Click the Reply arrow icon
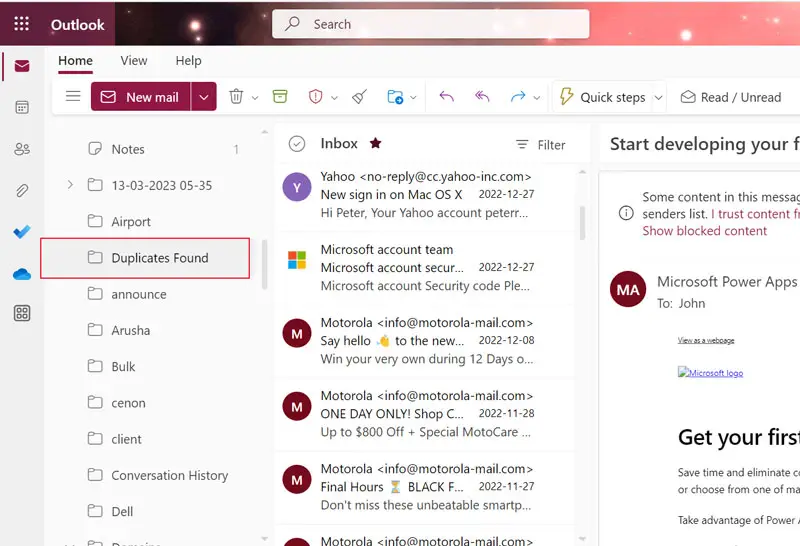Viewport: 800px width, 546px height. 446,96
